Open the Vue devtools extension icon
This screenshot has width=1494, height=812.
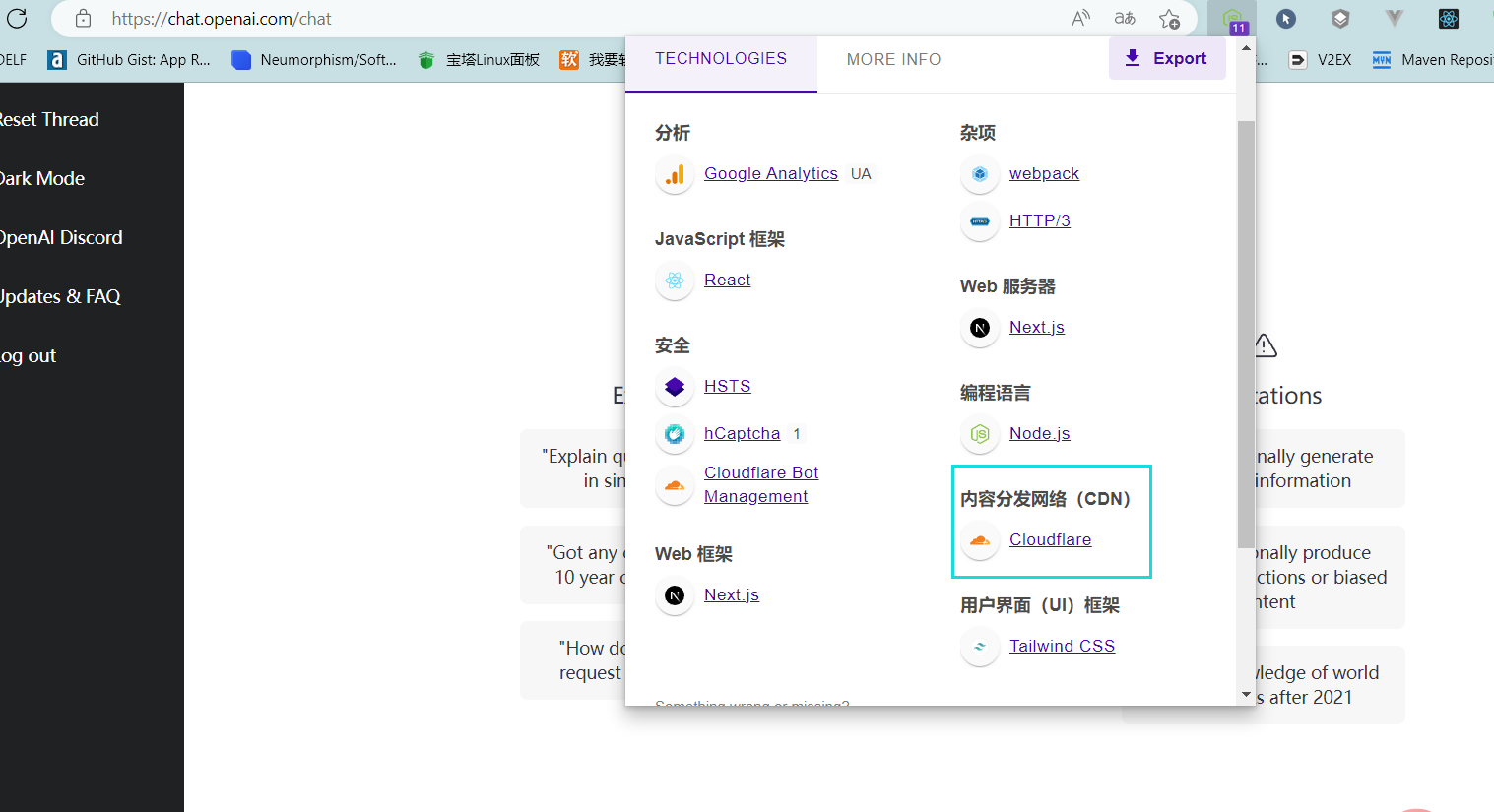(x=1394, y=18)
